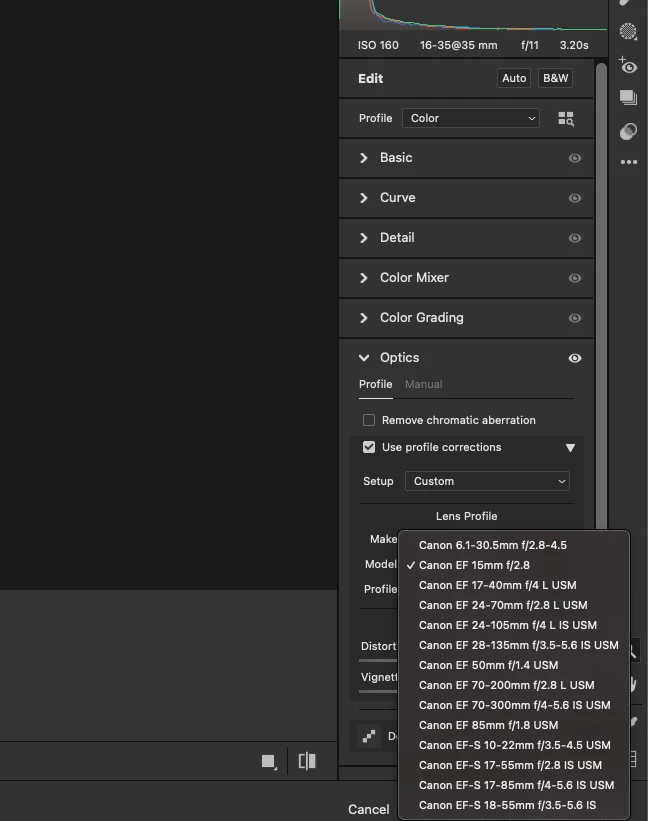Select Canon EF 28-135mm f/3.5-5.6 IS USM
Screen dimensions: 648x821
(513, 646)
